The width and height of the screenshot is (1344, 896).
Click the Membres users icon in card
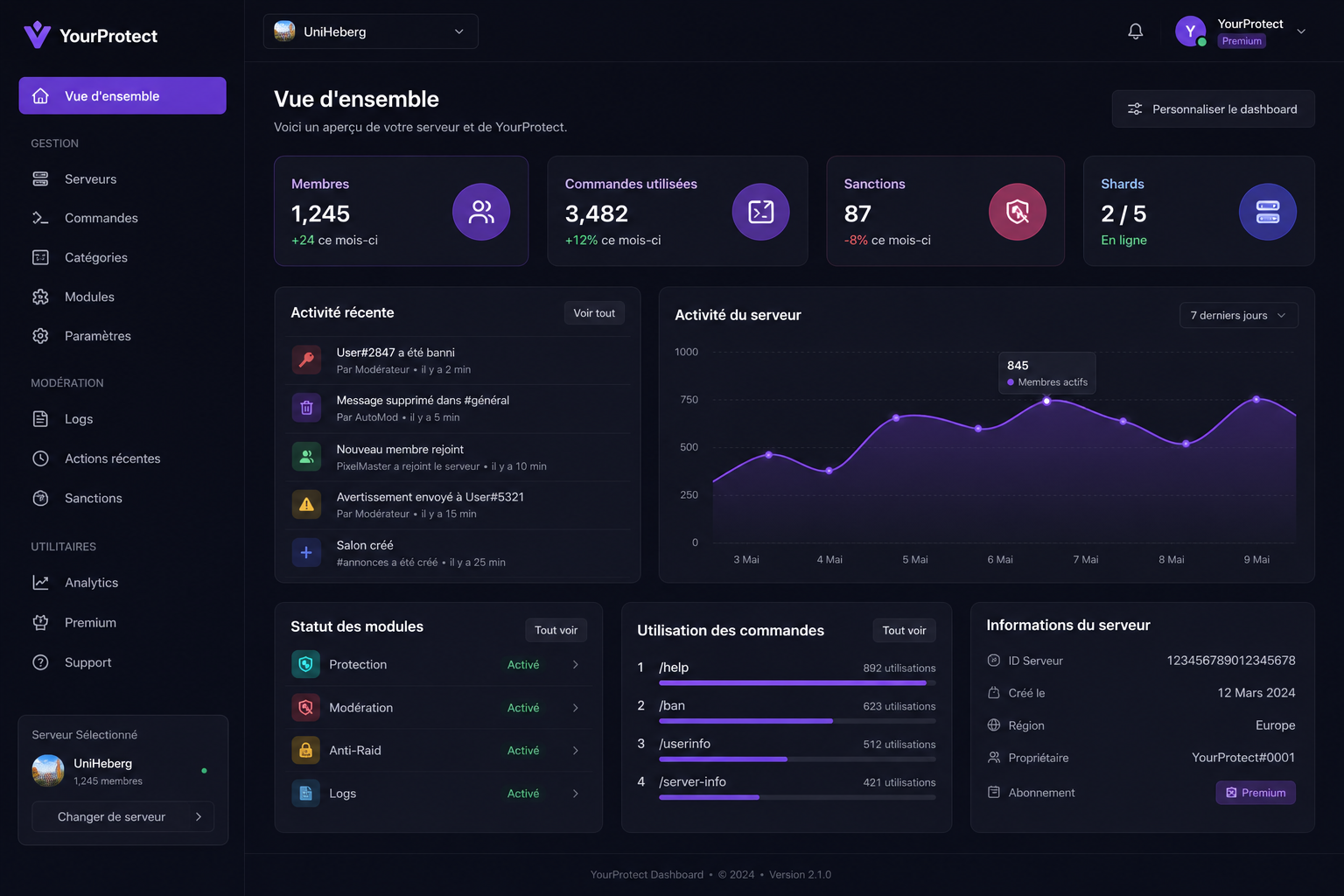pyautogui.click(x=481, y=212)
